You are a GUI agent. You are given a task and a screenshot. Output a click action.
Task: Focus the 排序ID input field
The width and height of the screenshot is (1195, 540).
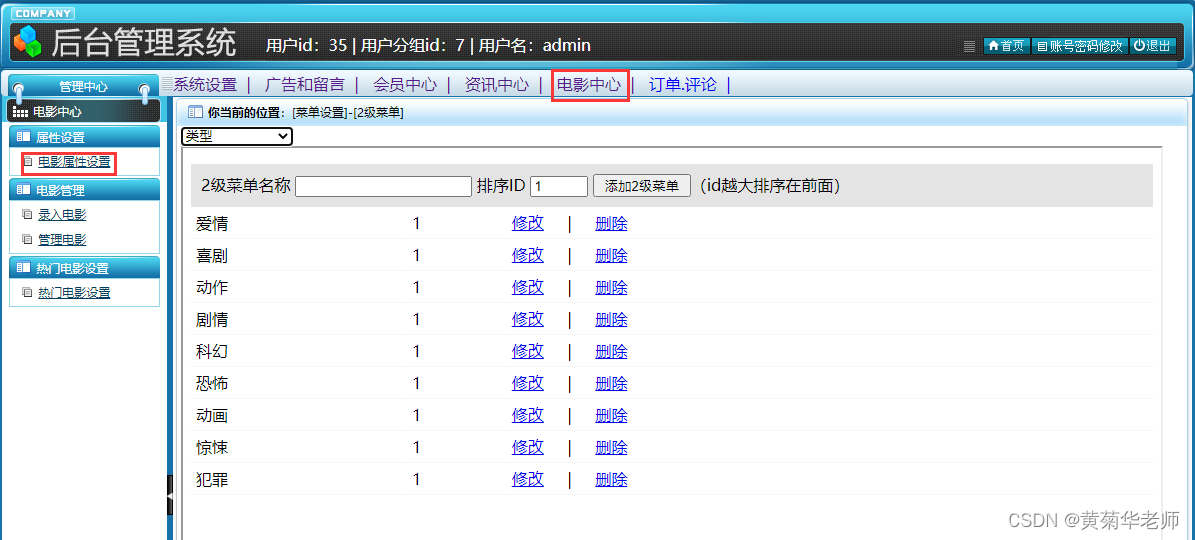click(x=559, y=186)
